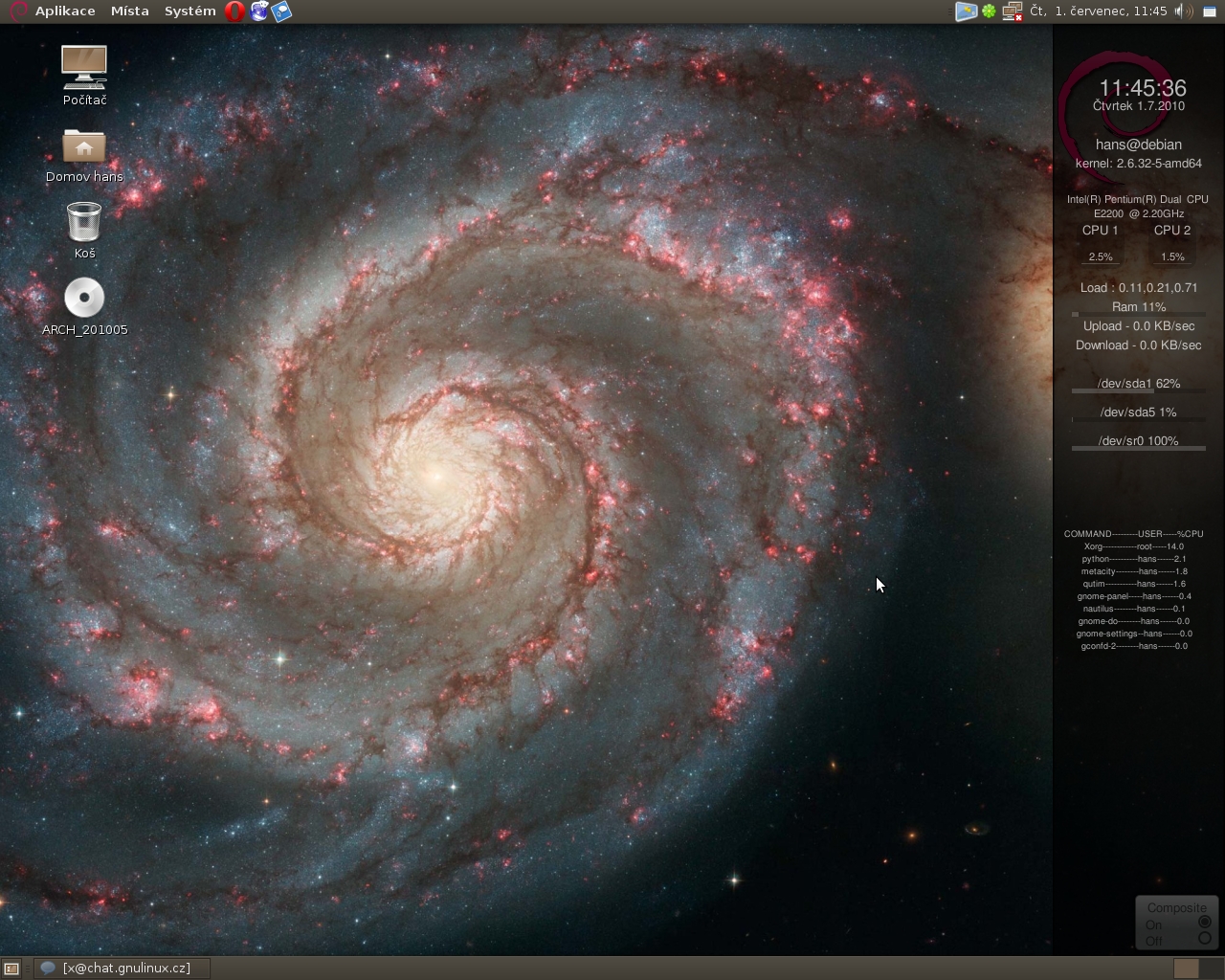Select the ARCH_201005 disc icon

pos(84,299)
